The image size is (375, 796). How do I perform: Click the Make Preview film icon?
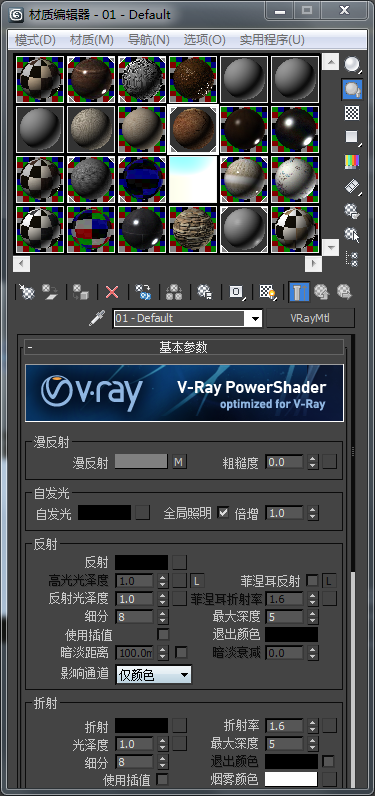352,186
